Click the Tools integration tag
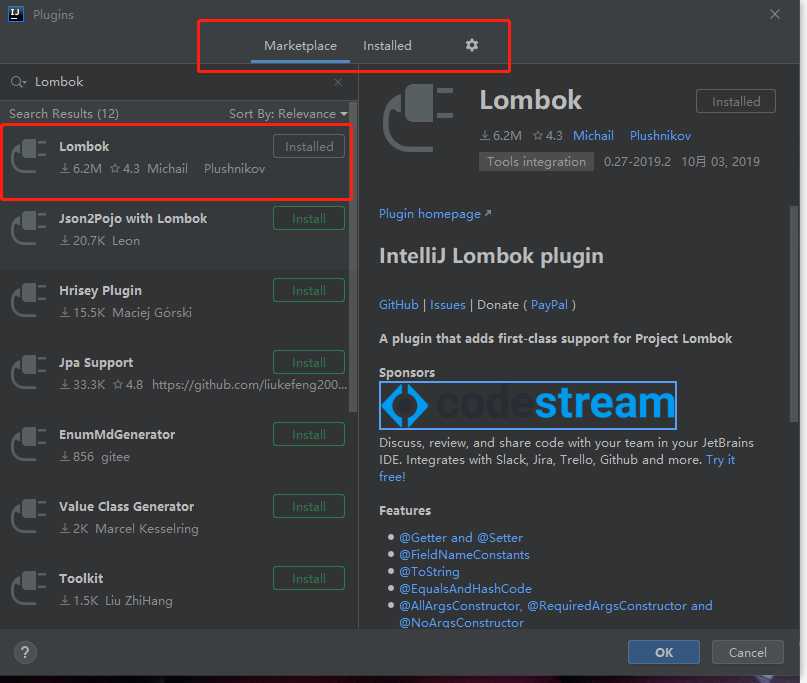Viewport: 807px width, 683px height. pyautogui.click(x=536, y=162)
